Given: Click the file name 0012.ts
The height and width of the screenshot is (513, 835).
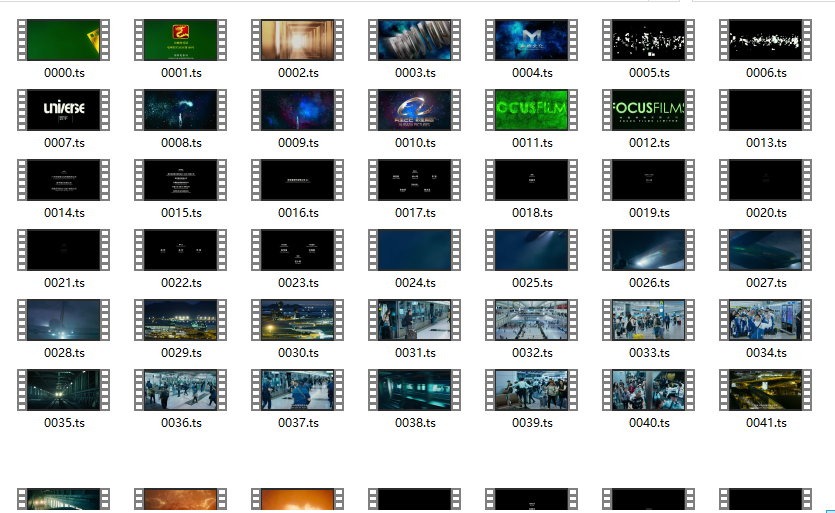Looking at the screenshot, I should pos(649,143).
